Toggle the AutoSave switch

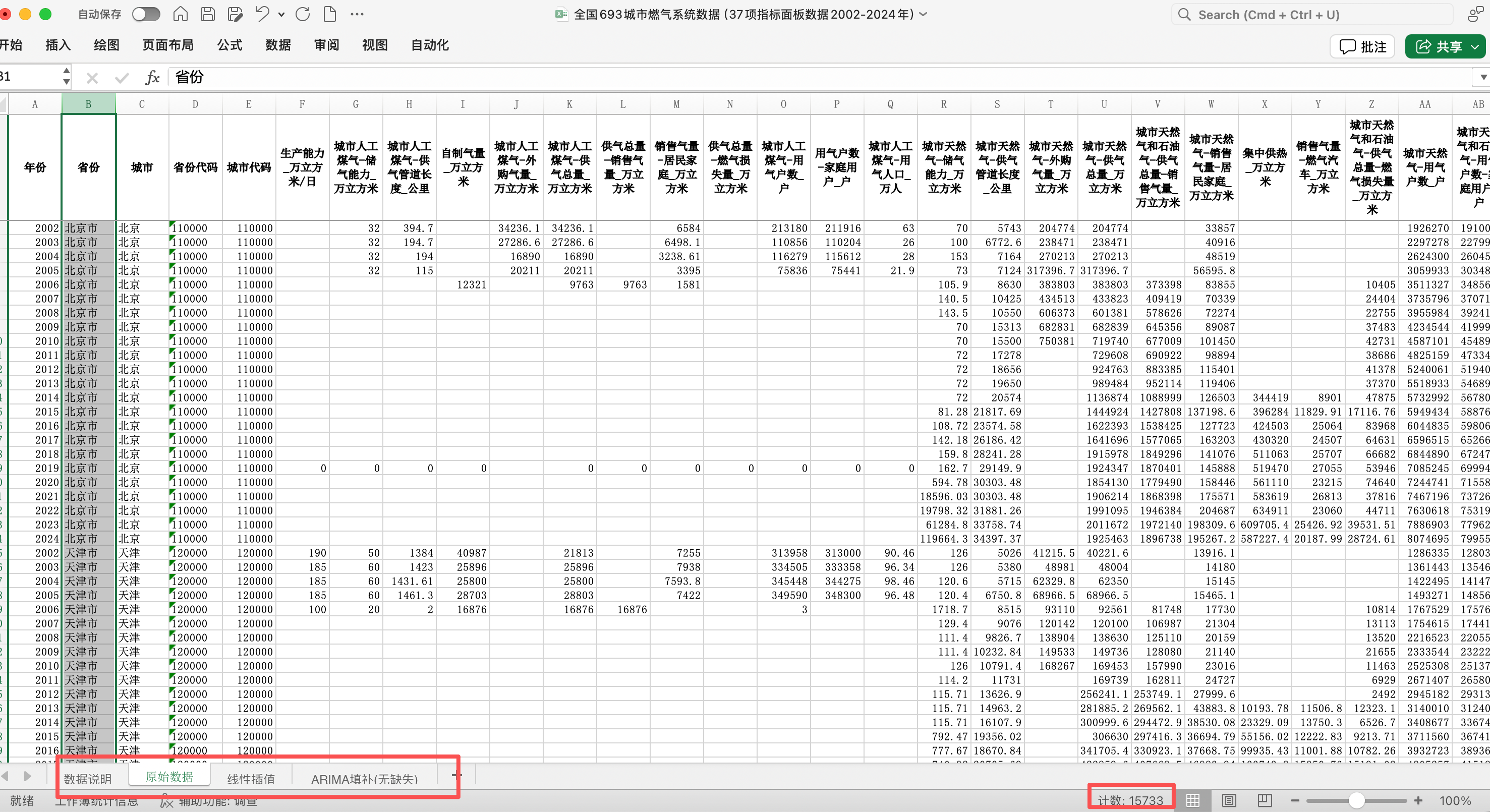point(146,15)
